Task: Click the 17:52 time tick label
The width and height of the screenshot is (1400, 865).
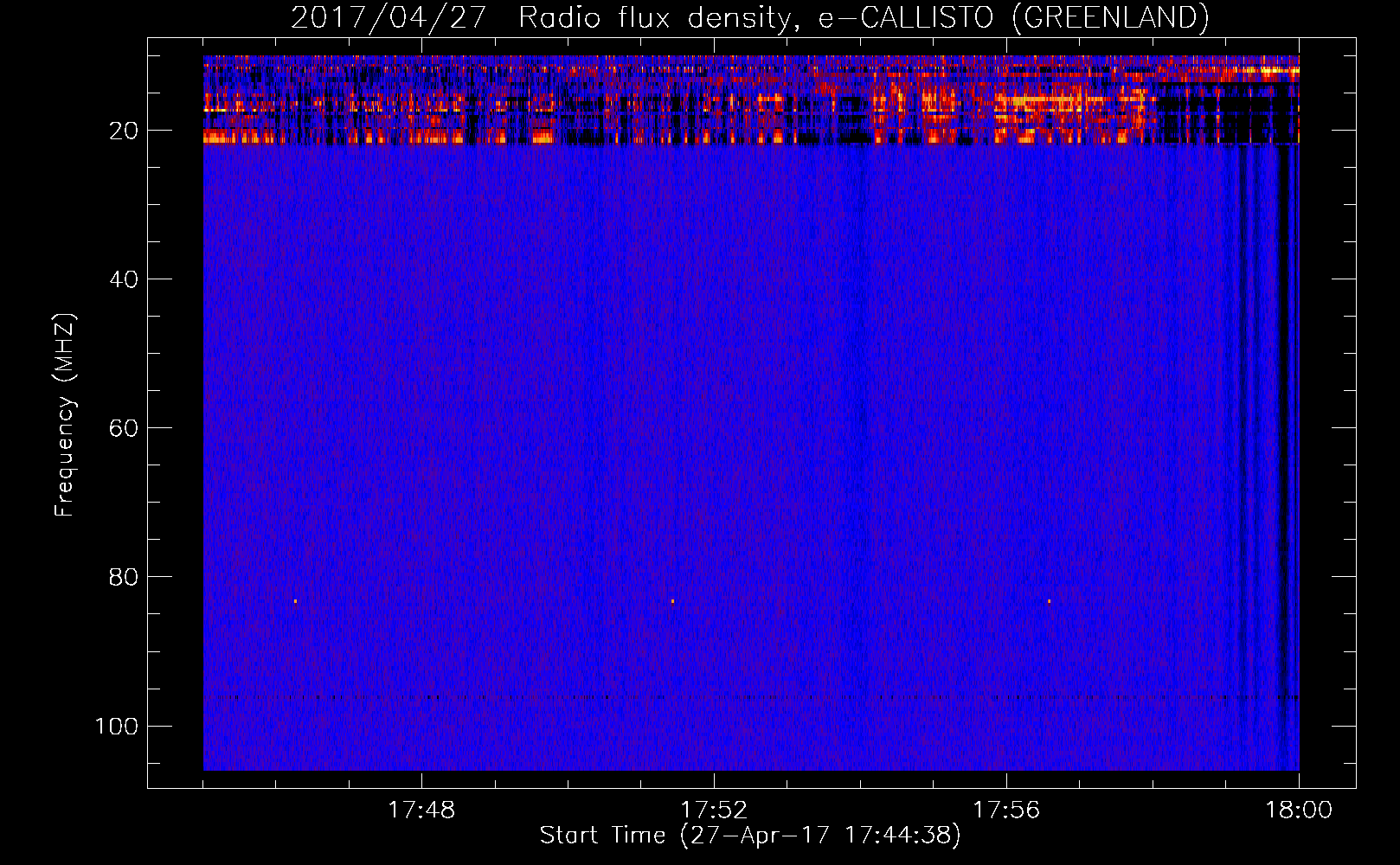Action: [714, 811]
